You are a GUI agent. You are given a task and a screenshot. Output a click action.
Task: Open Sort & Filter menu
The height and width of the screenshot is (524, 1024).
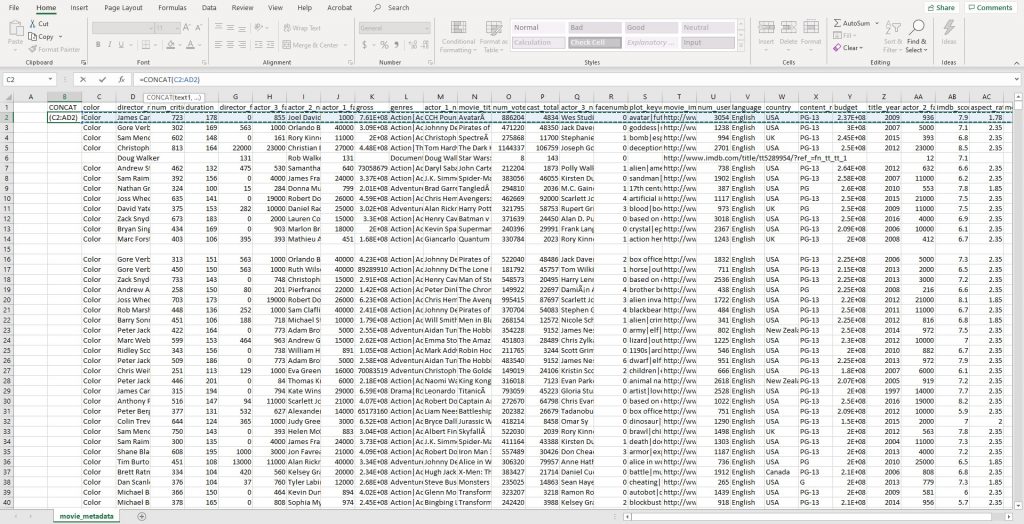[893, 37]
